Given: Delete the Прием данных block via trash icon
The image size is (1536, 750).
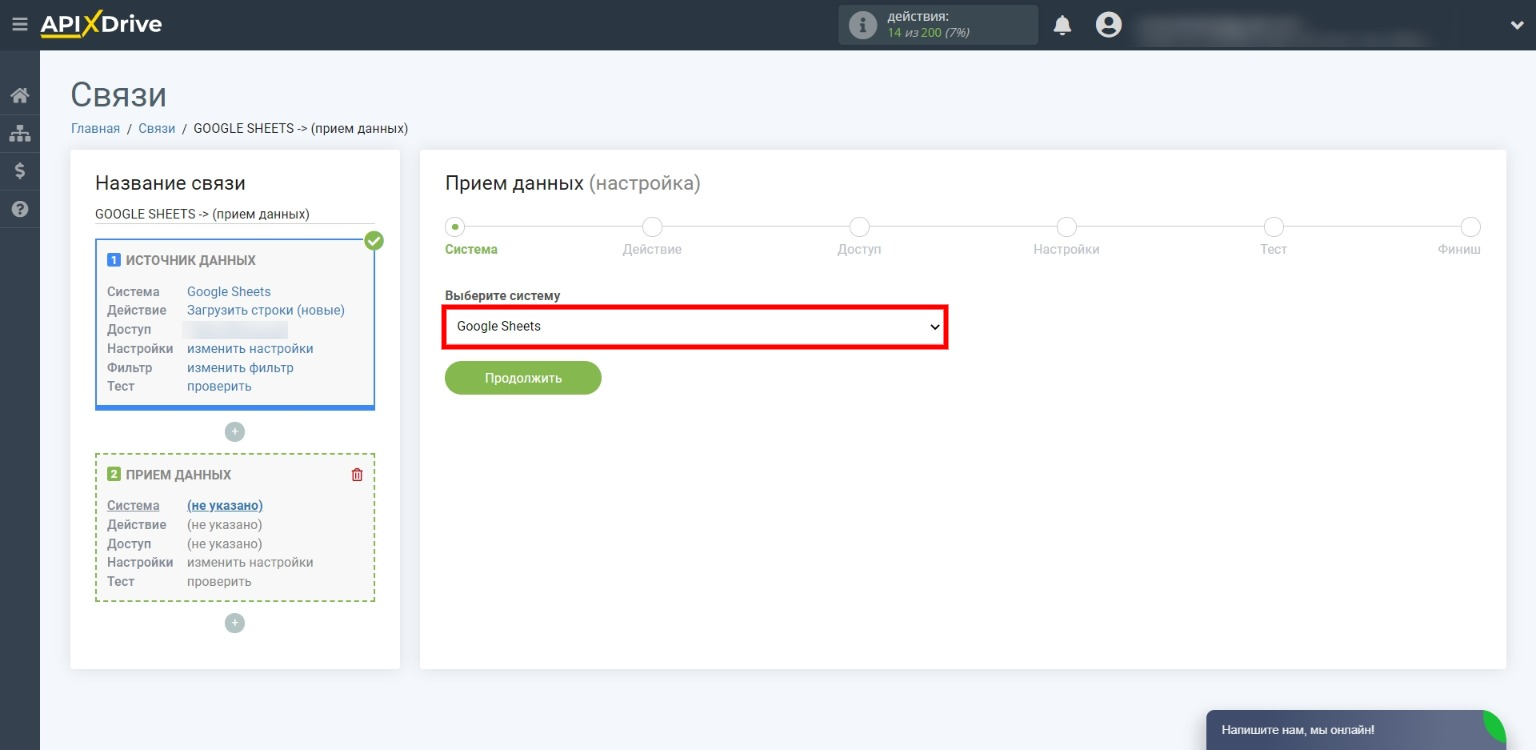Looking at the screenshot, I should pyautogui.click(x=356, y=474).
